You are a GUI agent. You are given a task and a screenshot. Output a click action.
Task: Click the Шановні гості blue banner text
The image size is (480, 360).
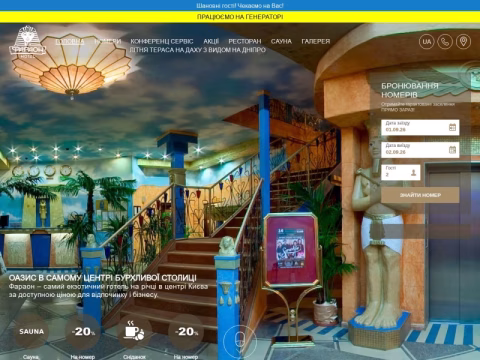(240, 6)
